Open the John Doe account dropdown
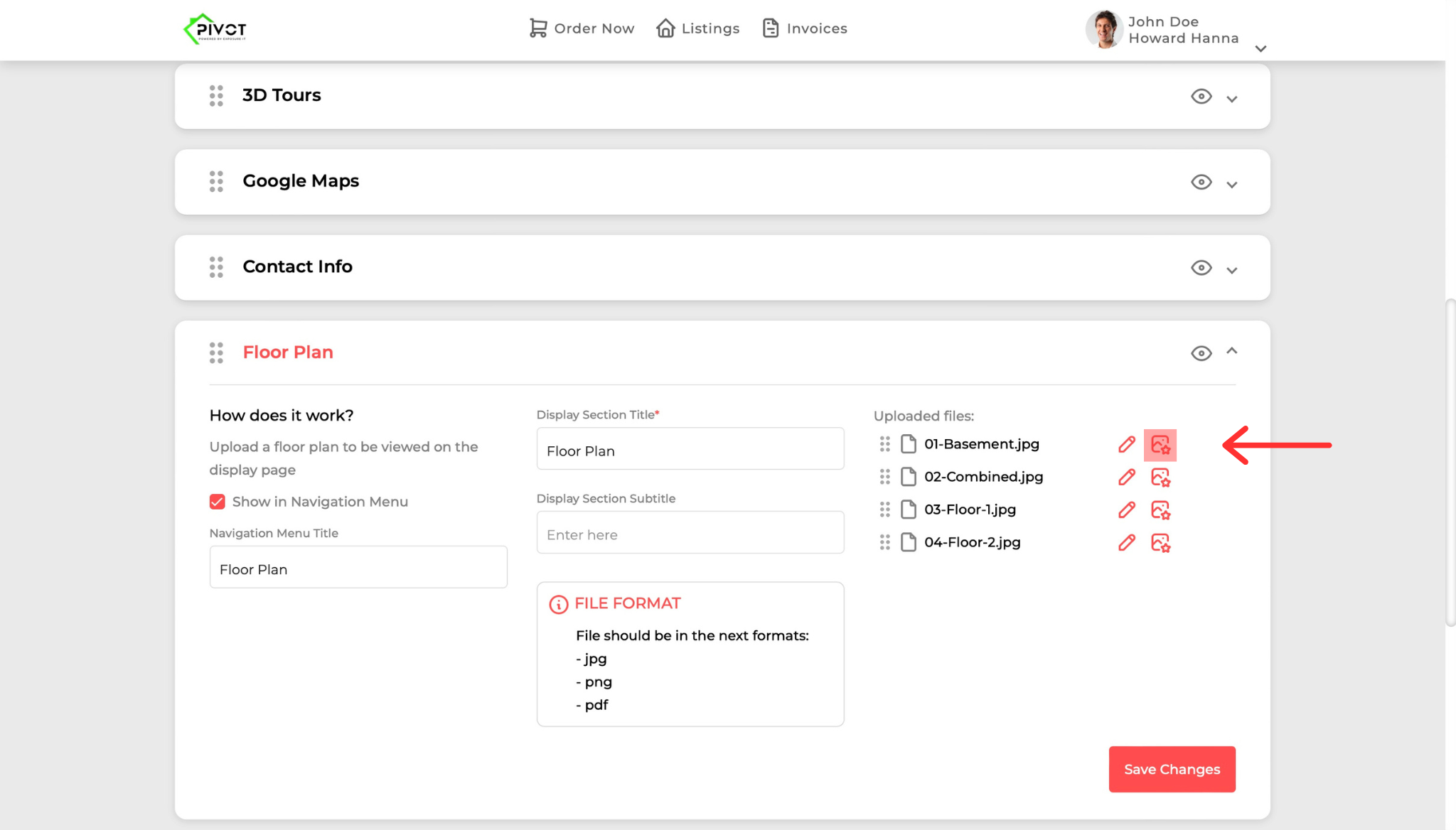Viewport: 1456px width, 830px height. 1260,48
